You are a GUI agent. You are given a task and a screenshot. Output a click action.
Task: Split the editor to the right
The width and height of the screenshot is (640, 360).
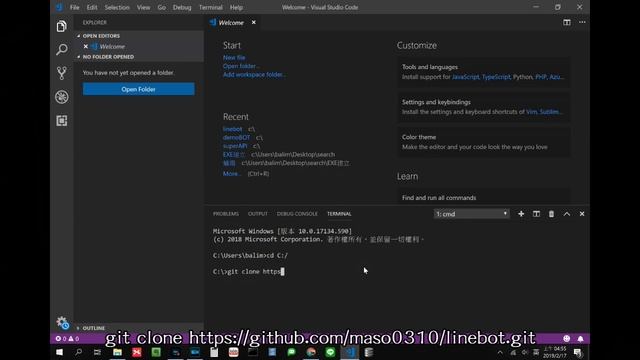[x=567, y=22]
